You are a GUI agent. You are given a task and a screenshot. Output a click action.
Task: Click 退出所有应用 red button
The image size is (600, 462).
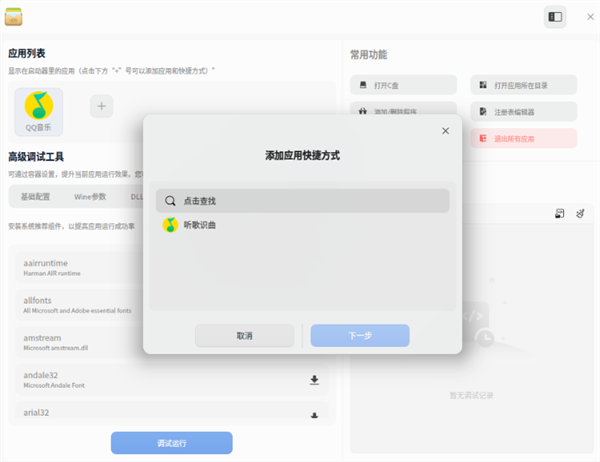(523, 139)
